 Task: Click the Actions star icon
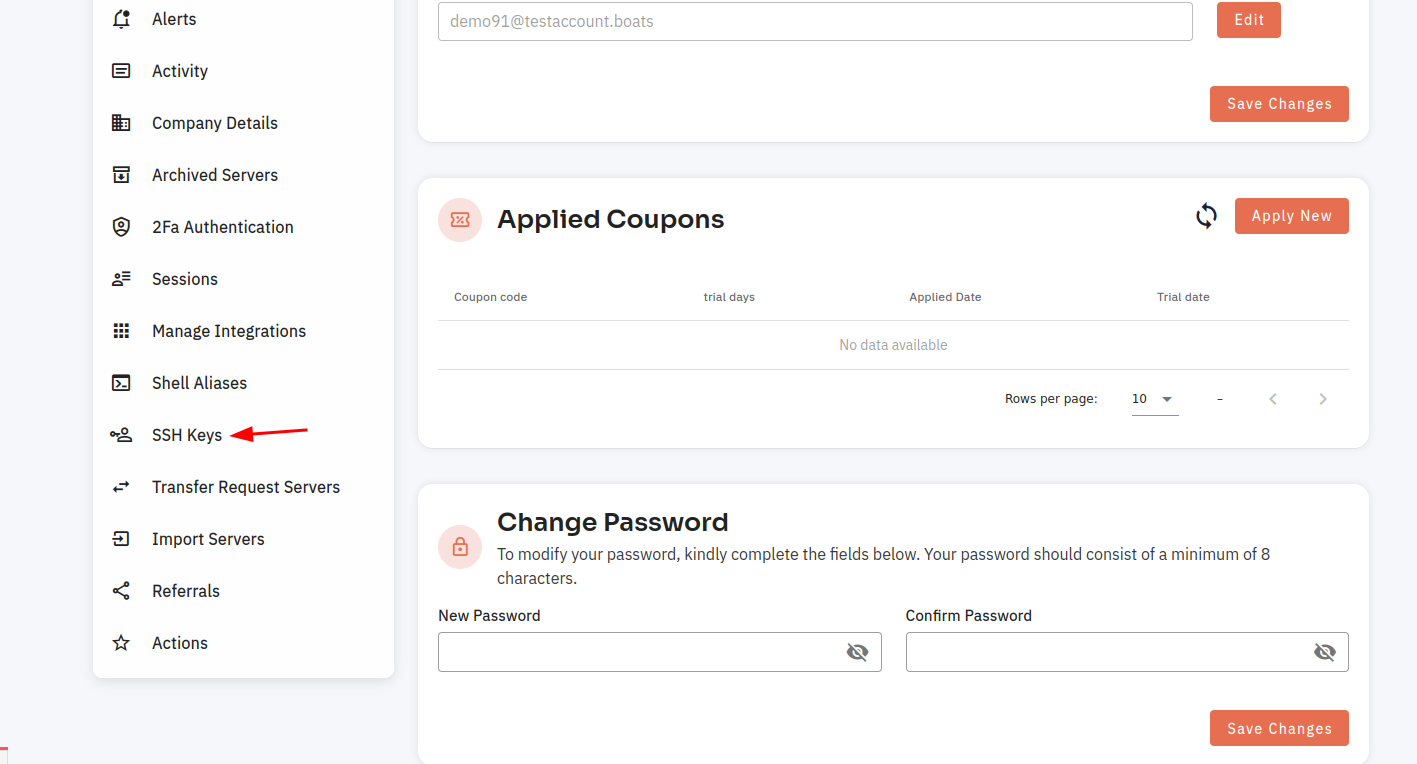121,643
